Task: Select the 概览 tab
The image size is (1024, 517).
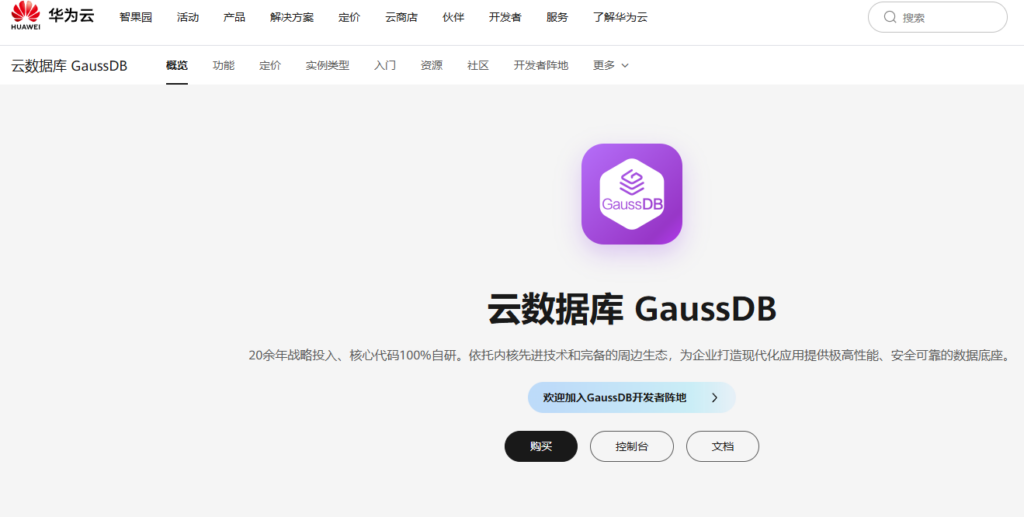Action: point(177,65)
